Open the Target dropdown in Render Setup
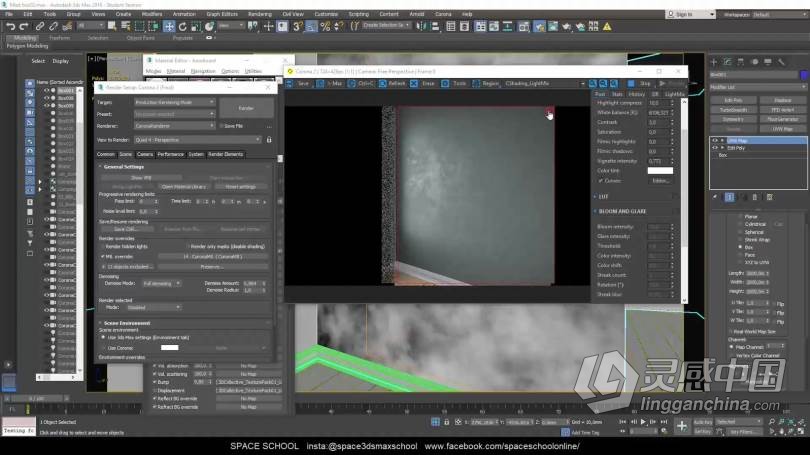The image size is (810, 455). point(175,102)
